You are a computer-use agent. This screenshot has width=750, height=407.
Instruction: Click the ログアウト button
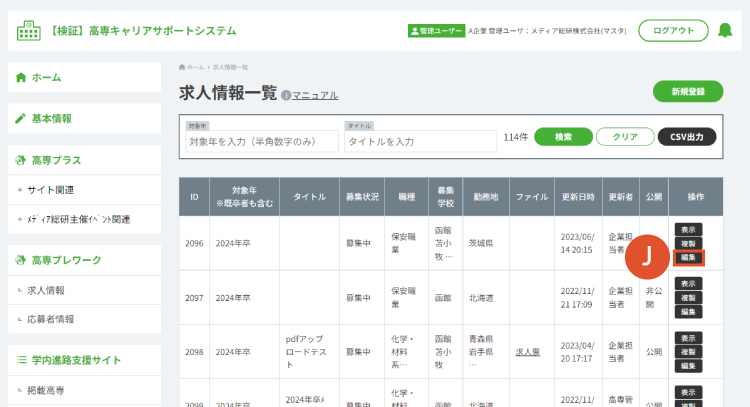pos(673,31)
